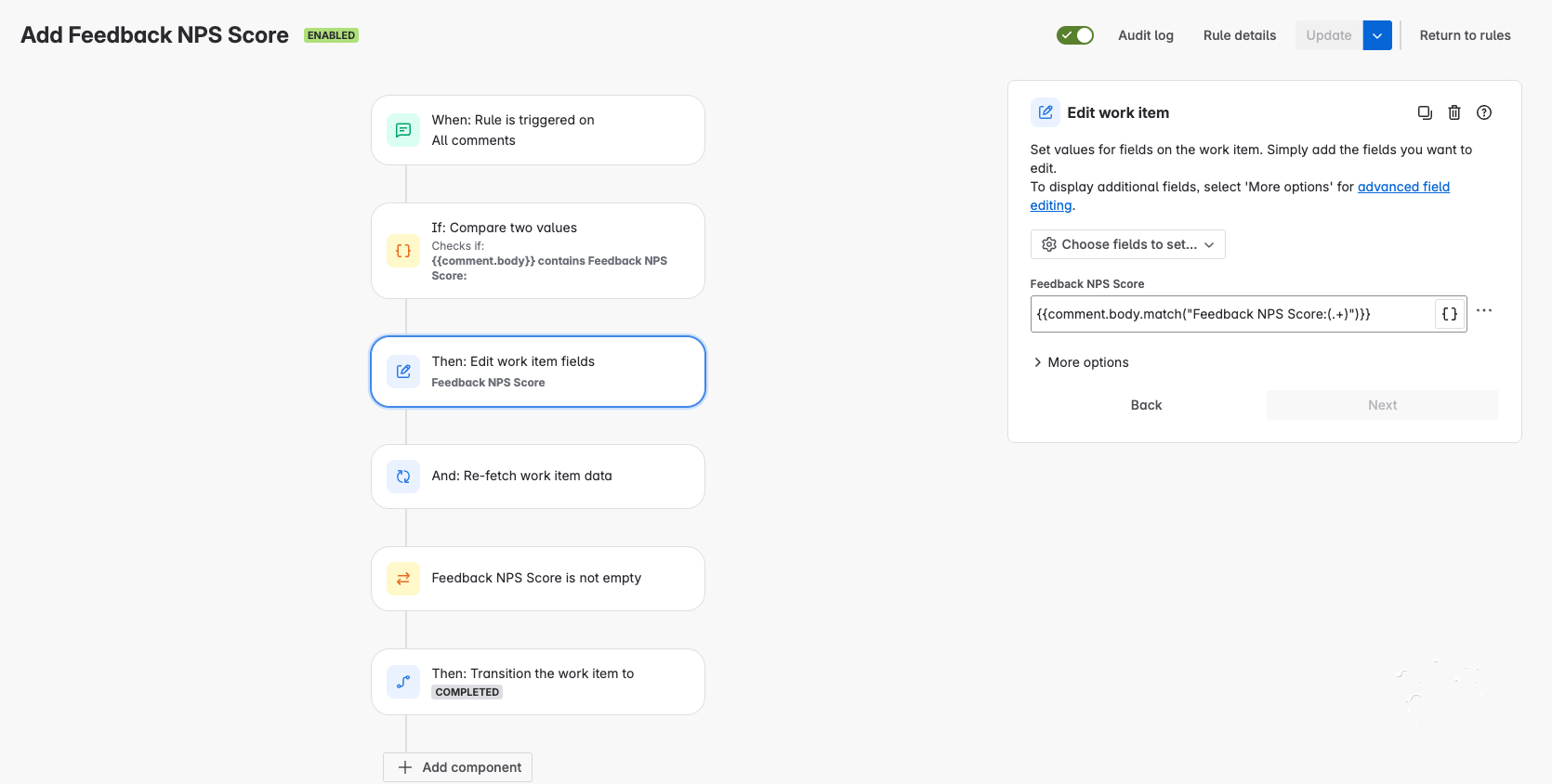Click Return to rules
Image resolution: width=1552 pixels, height=784 pixels.
(x=1466, y=35)
